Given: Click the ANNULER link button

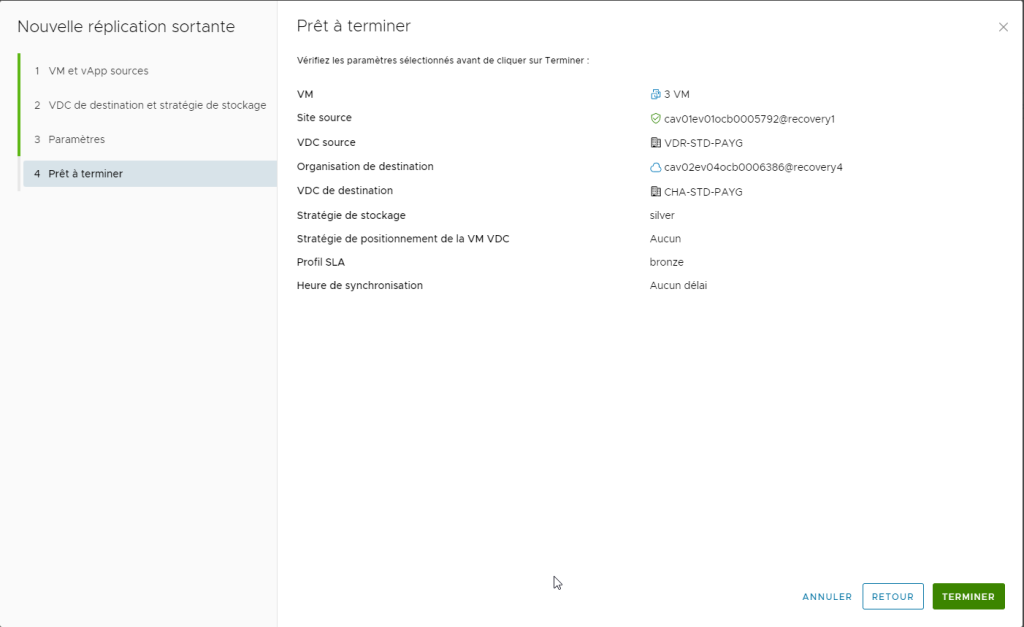Looking at the screenshot, I should (x=827, y=596).
